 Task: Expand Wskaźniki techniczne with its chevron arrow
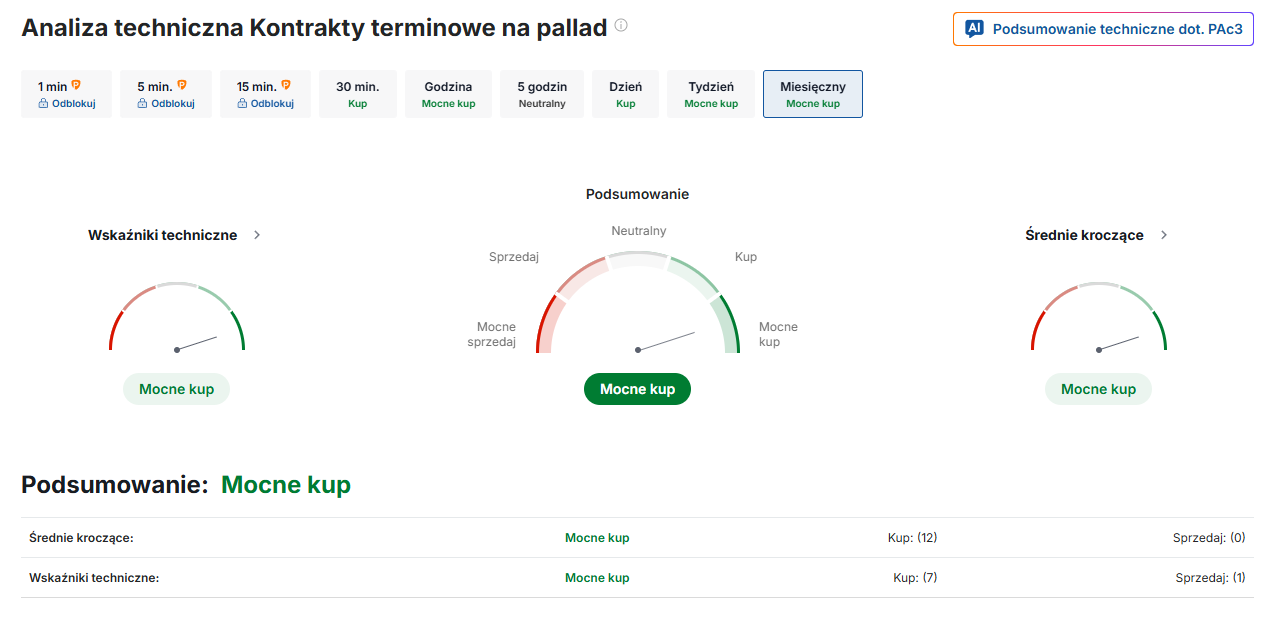[x=257, y=235]
